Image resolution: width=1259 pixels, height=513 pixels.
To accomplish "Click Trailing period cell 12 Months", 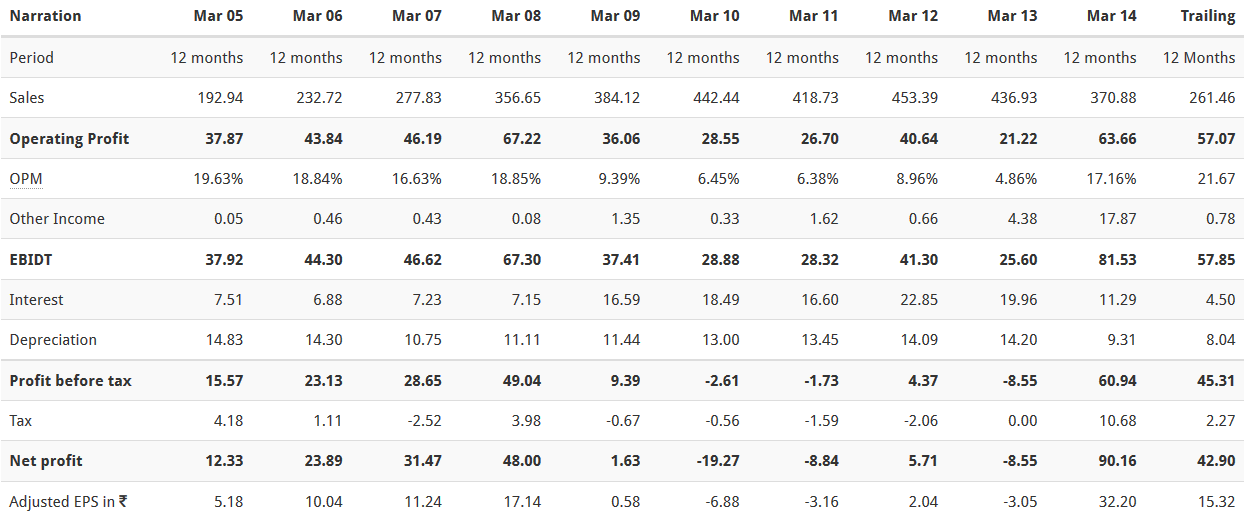I will pos(1199,57).
